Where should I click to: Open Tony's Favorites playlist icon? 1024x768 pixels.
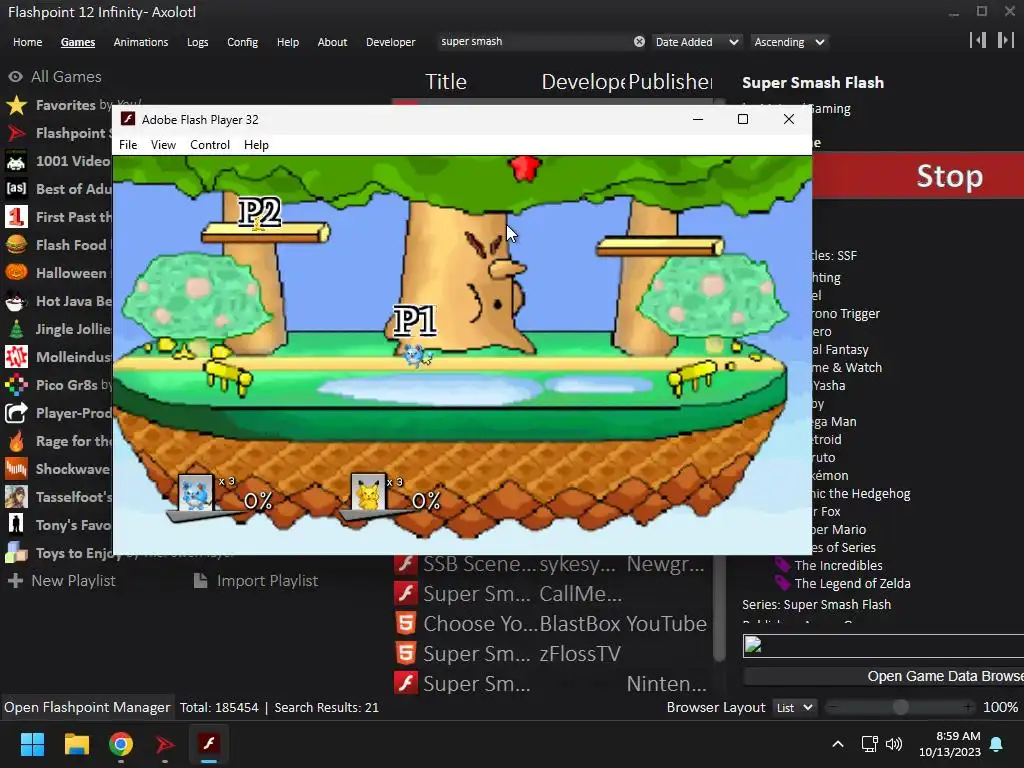click(16, 524)
